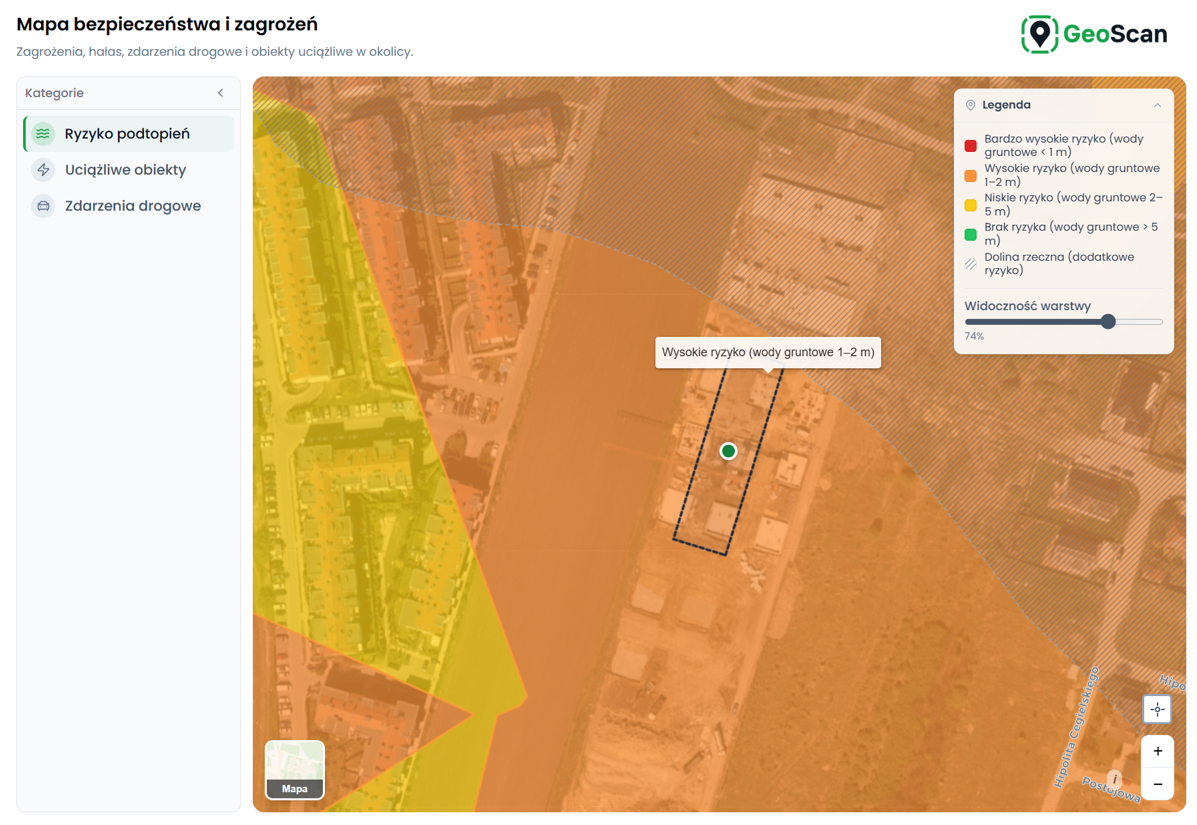Click the Wysokie ryzyko tooltip on the map

pos(768,353)
